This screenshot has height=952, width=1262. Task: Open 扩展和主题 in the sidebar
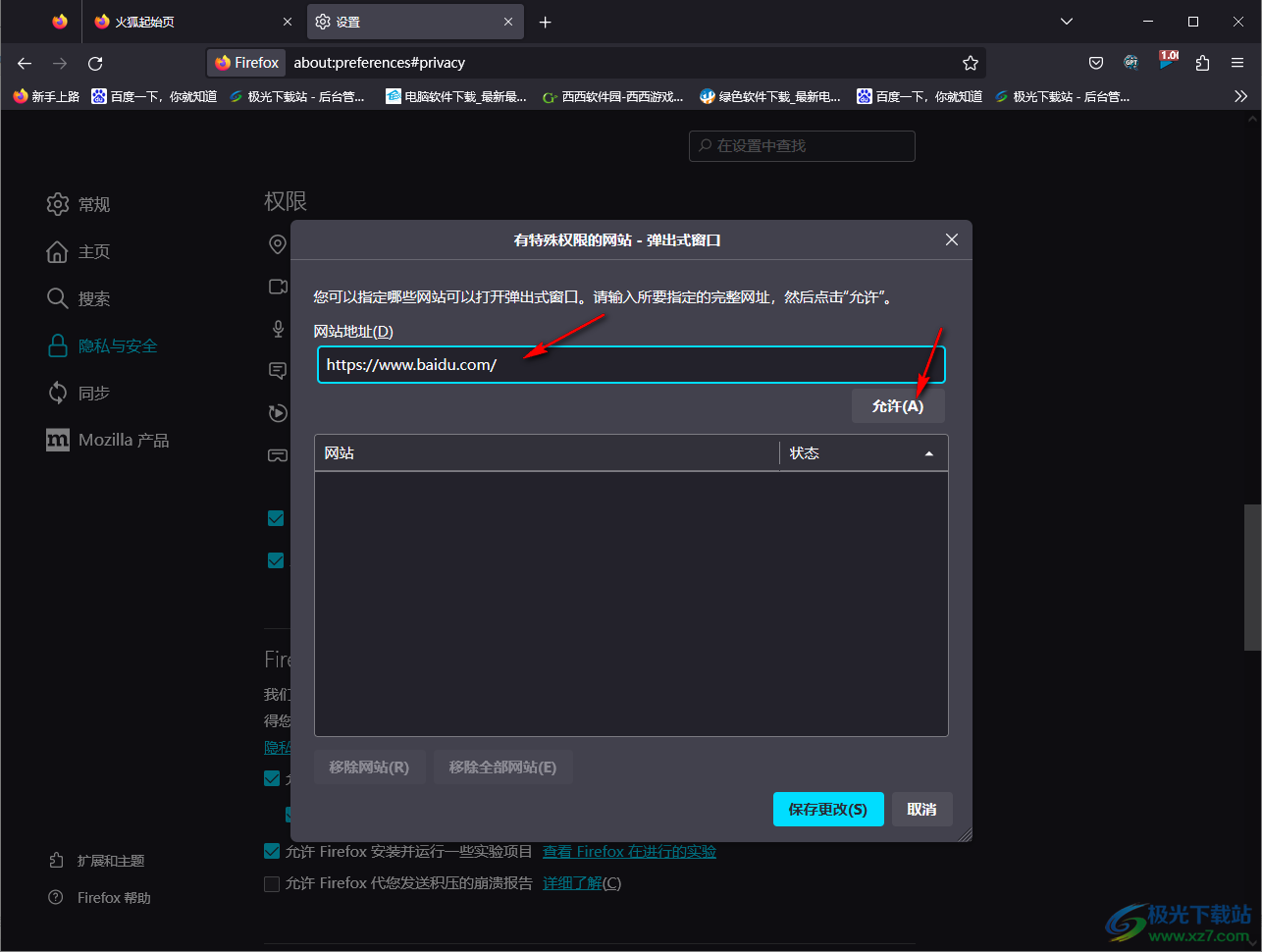(96, 861)
